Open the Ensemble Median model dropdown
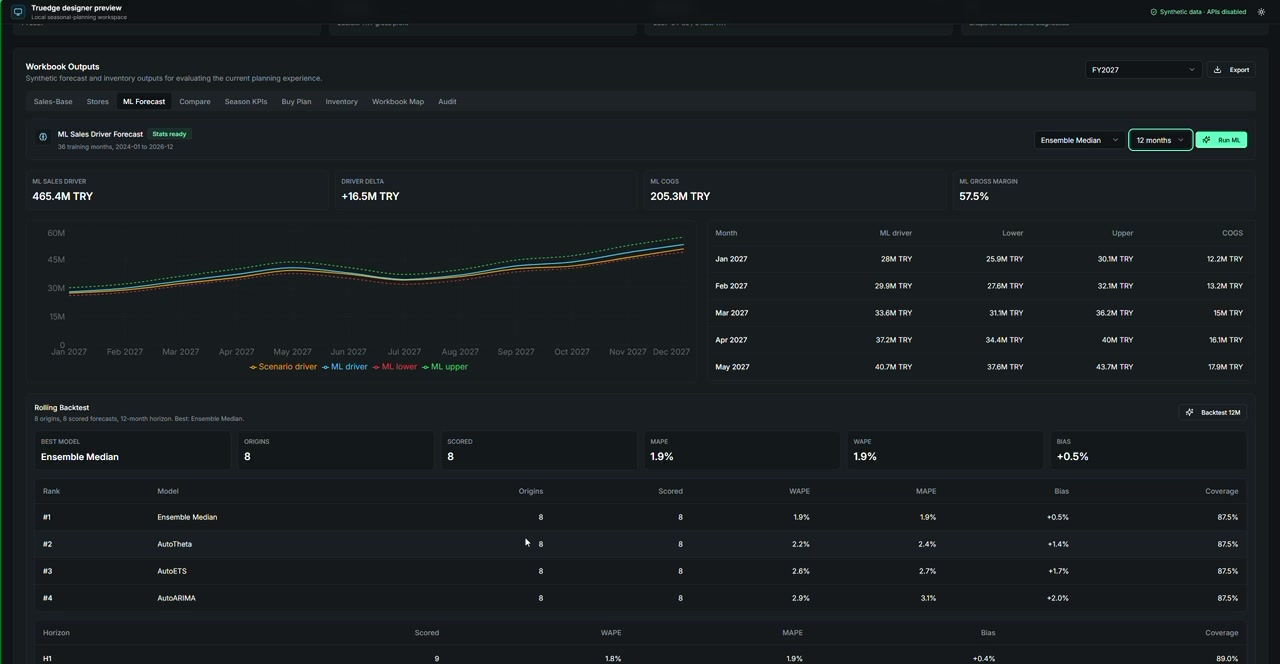Screen dimensions: 1280x664 [x=1079, y=140]
